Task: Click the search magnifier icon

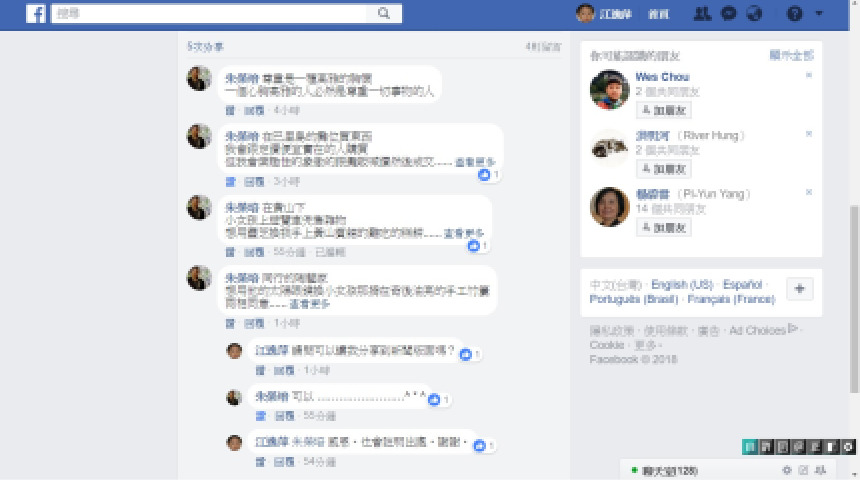Action: pyautogui.click(x=384, y=13)
